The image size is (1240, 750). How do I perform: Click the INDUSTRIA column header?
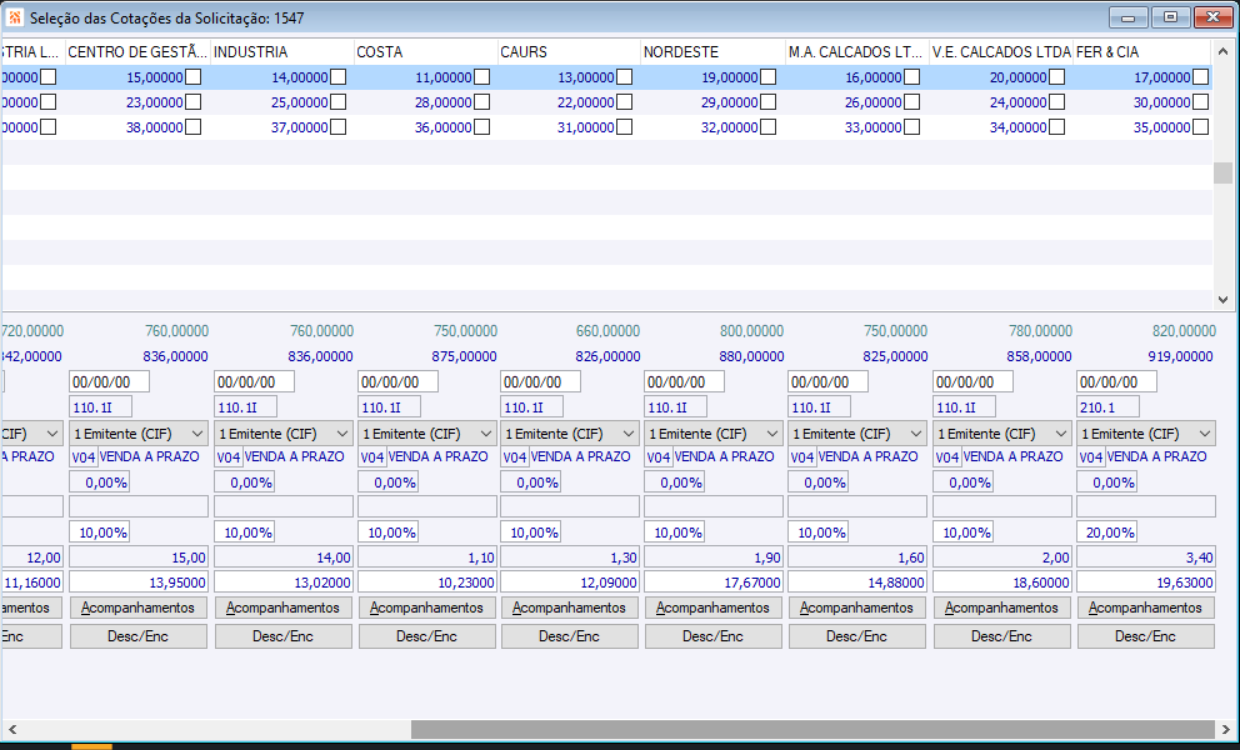[x=283, y=52]
